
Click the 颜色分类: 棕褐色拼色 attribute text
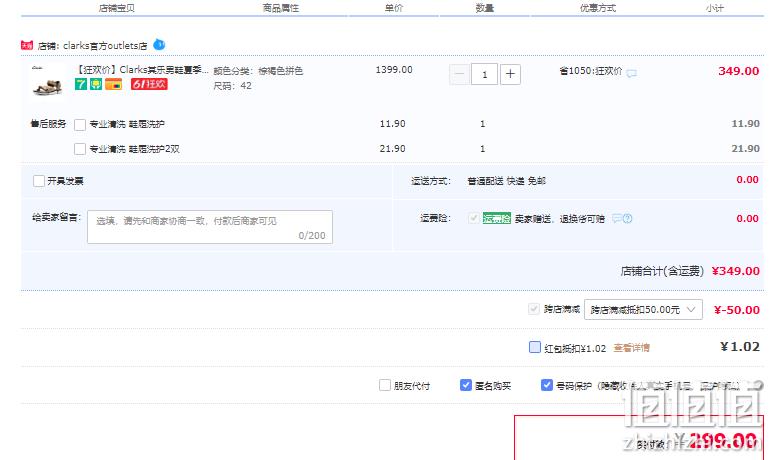(258, 71)
